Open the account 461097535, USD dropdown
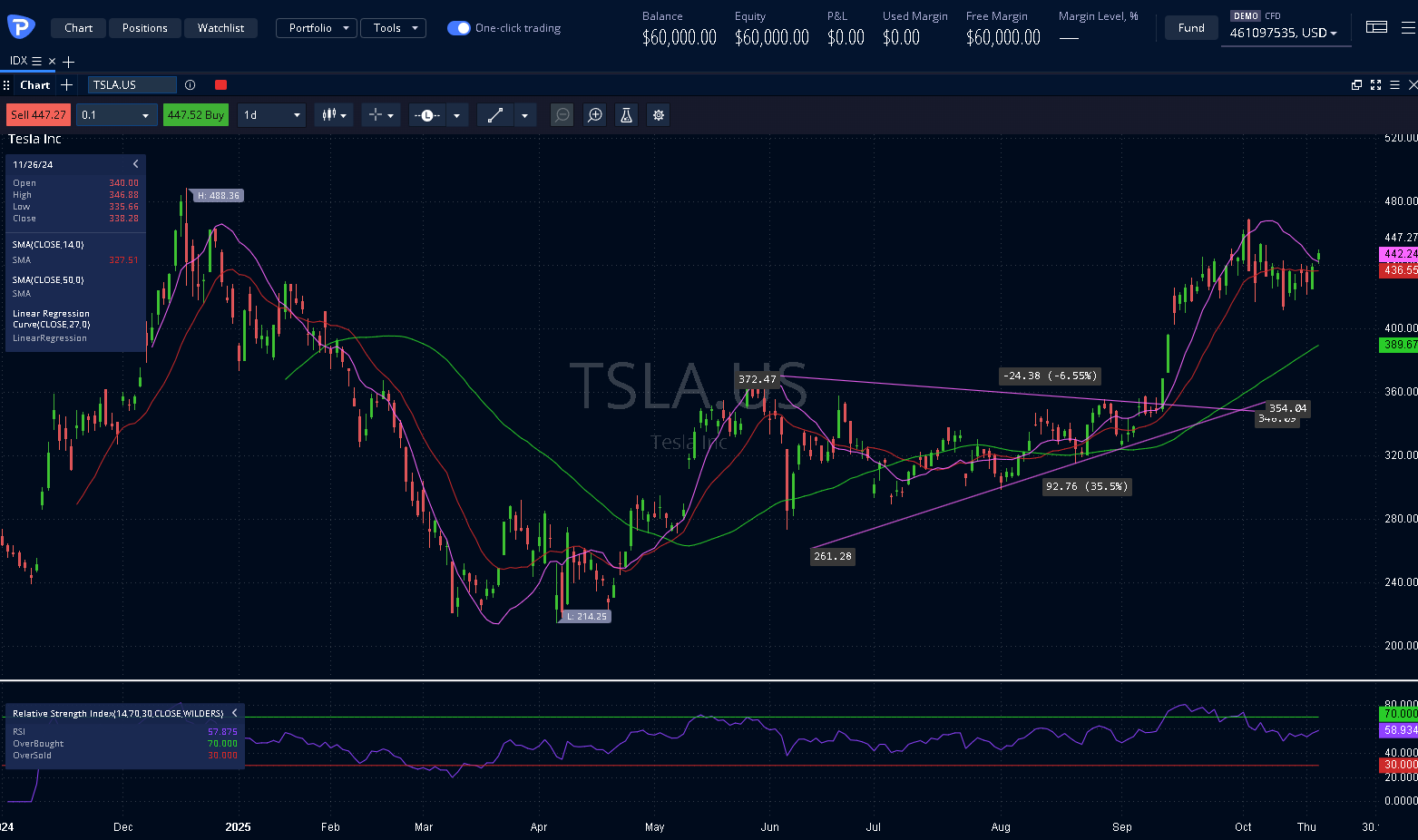 [1284, 33]
